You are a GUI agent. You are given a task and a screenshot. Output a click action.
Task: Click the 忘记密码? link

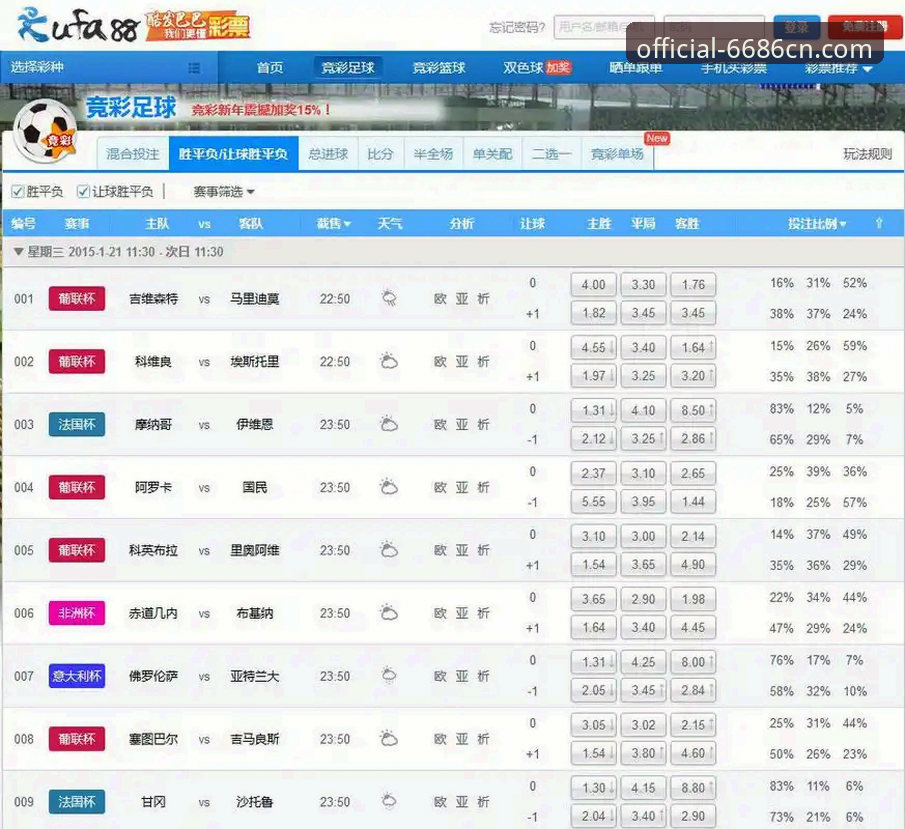pos(517,27)
